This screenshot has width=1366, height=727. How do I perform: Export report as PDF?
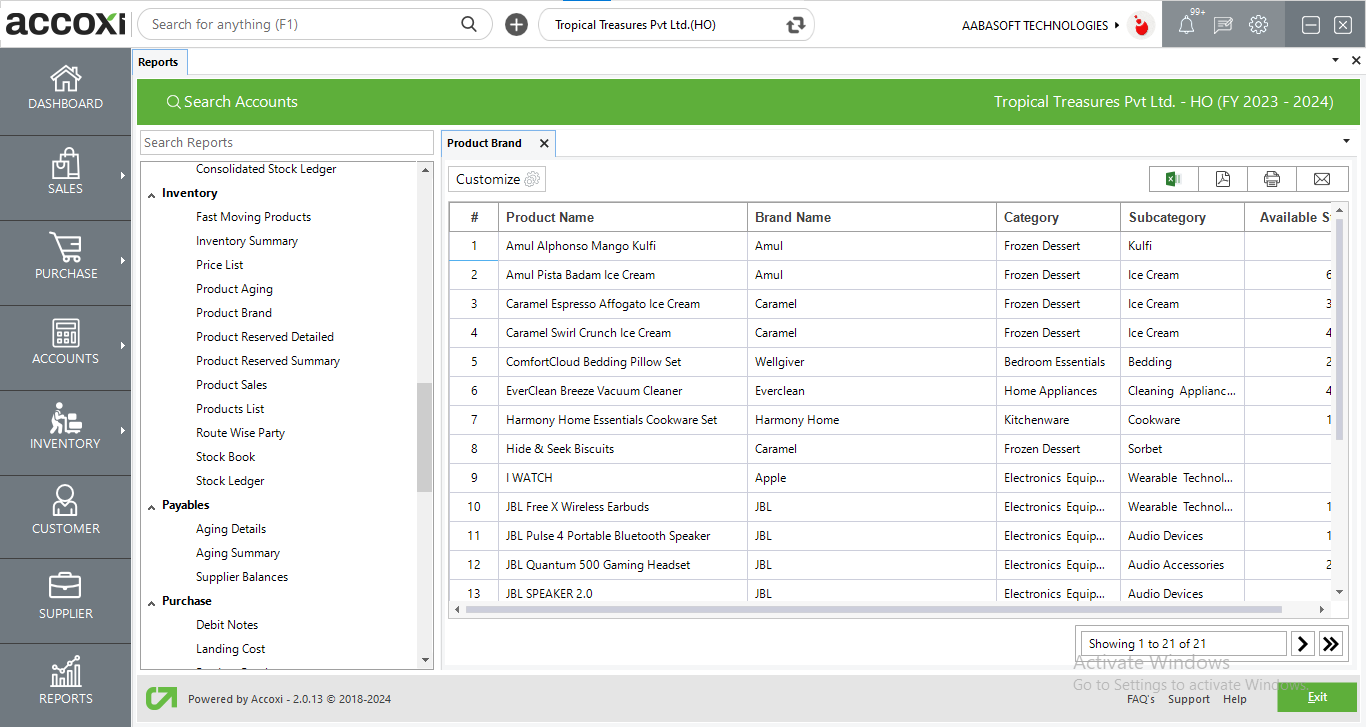tap(1223, 179)
